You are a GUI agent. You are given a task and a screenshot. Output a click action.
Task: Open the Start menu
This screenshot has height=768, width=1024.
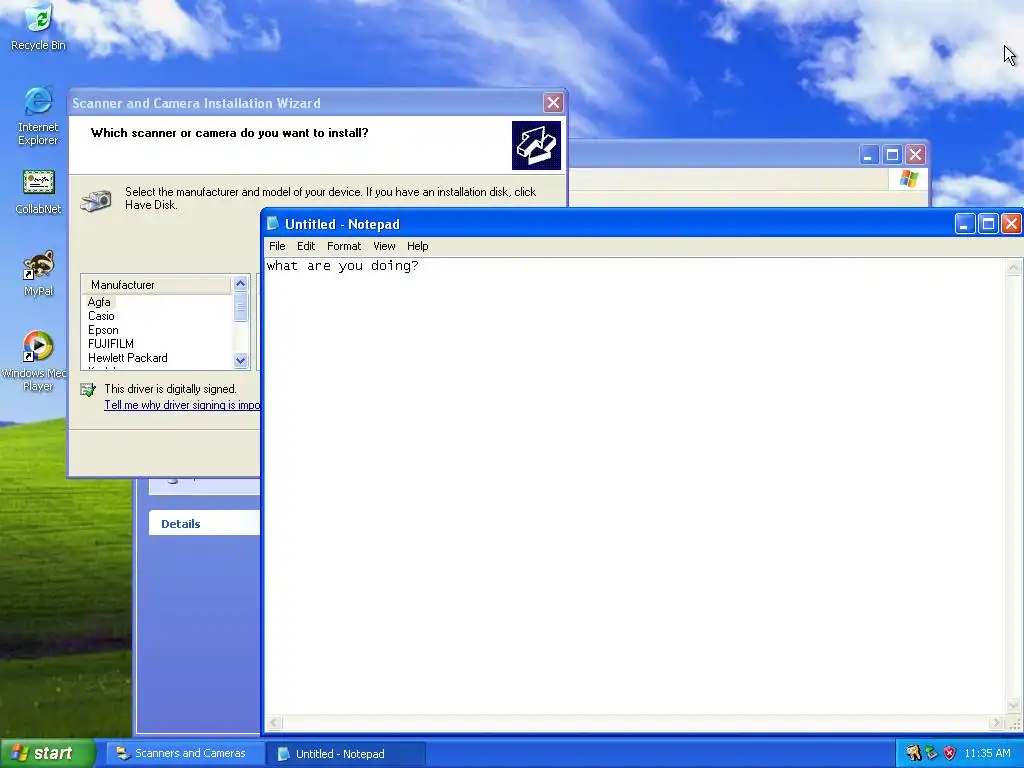(x=48, y=753)
